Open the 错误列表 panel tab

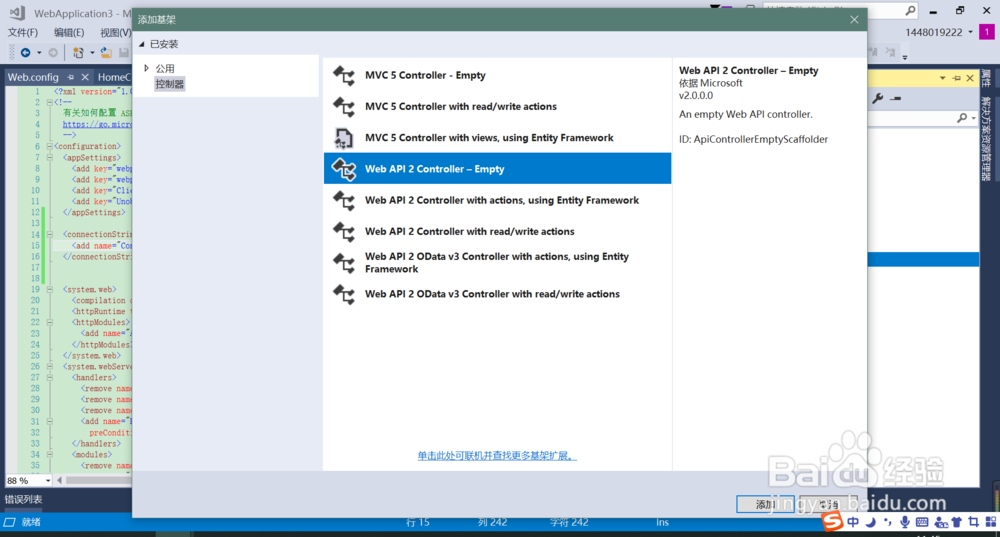pyautogui.click(x=24, y=499)
